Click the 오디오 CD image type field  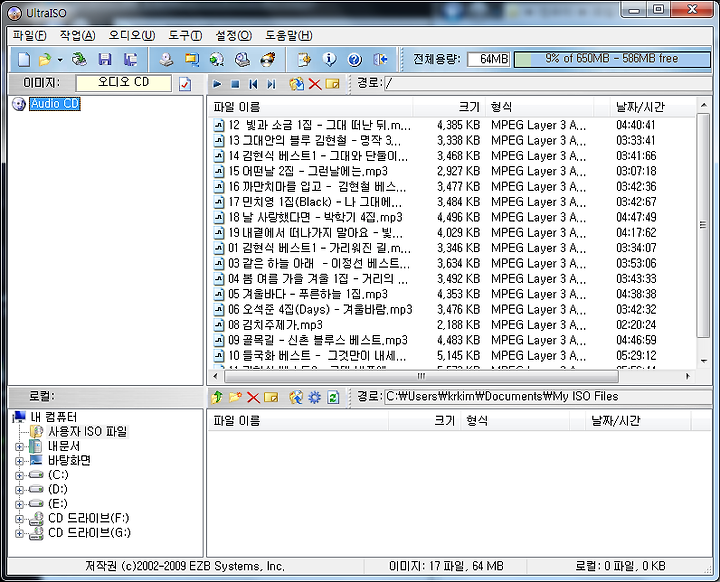(124, 83)
